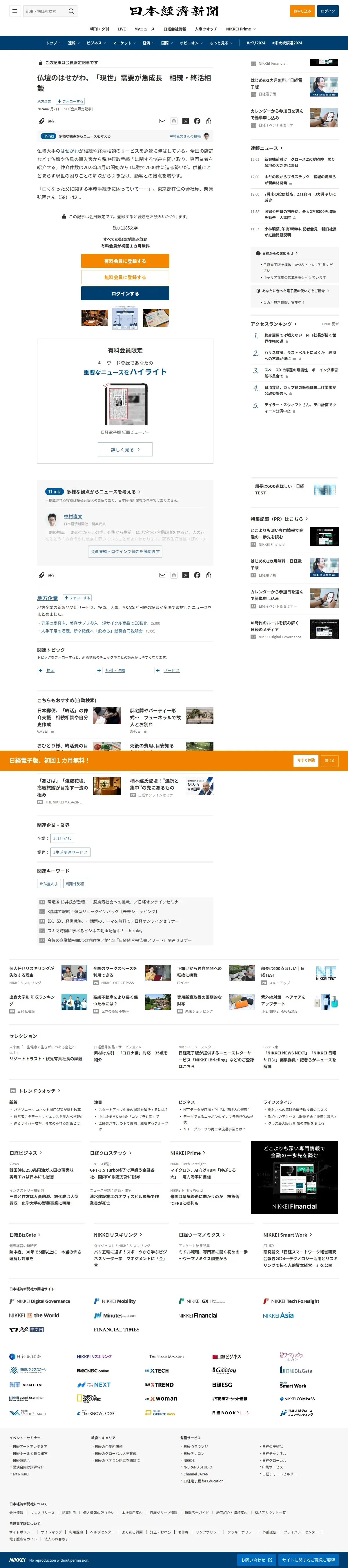
Task: Expand the マーケット navigation dropdown
Action: point(124,43)
